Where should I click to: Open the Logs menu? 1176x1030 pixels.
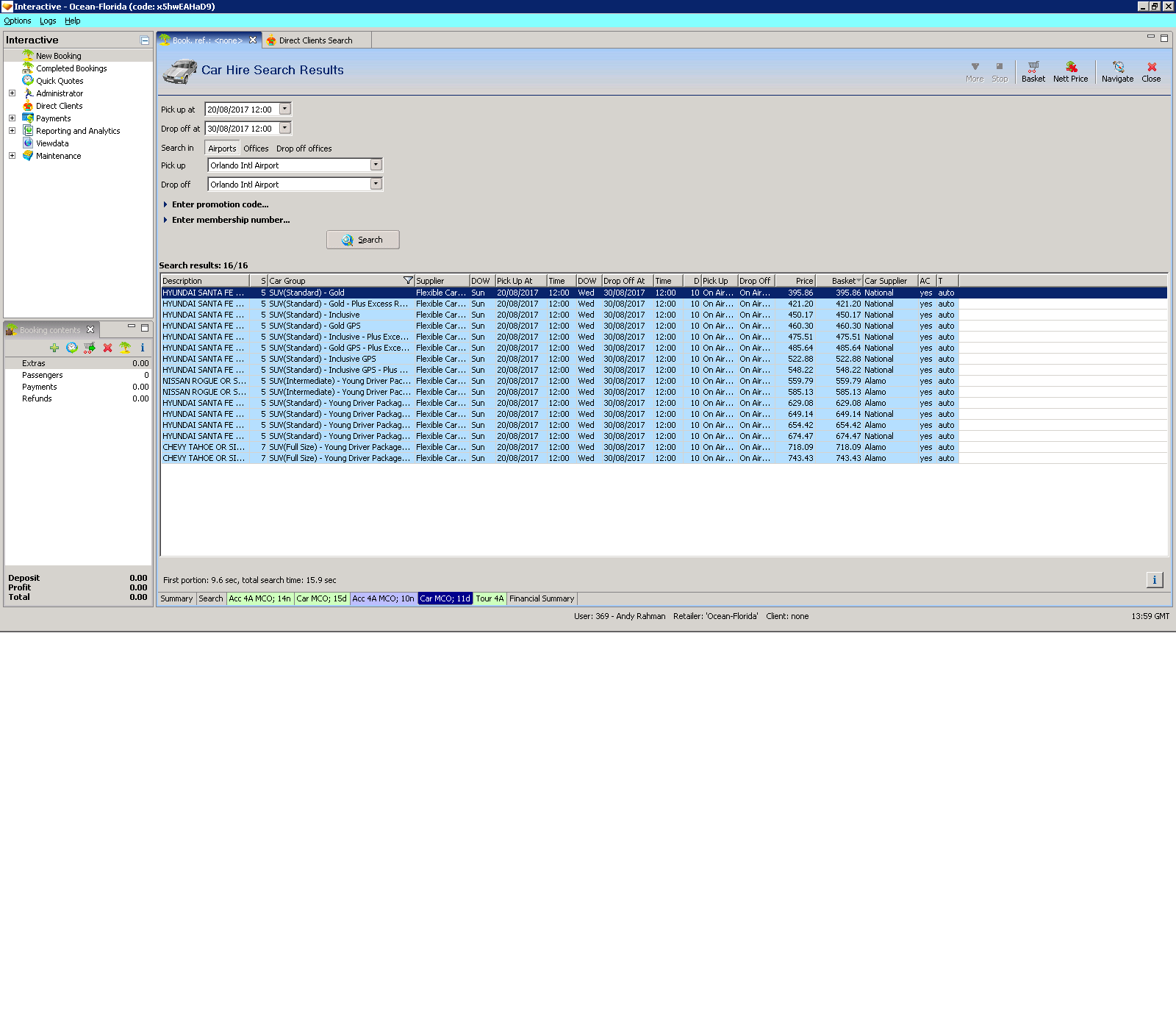tap(48, 21)
